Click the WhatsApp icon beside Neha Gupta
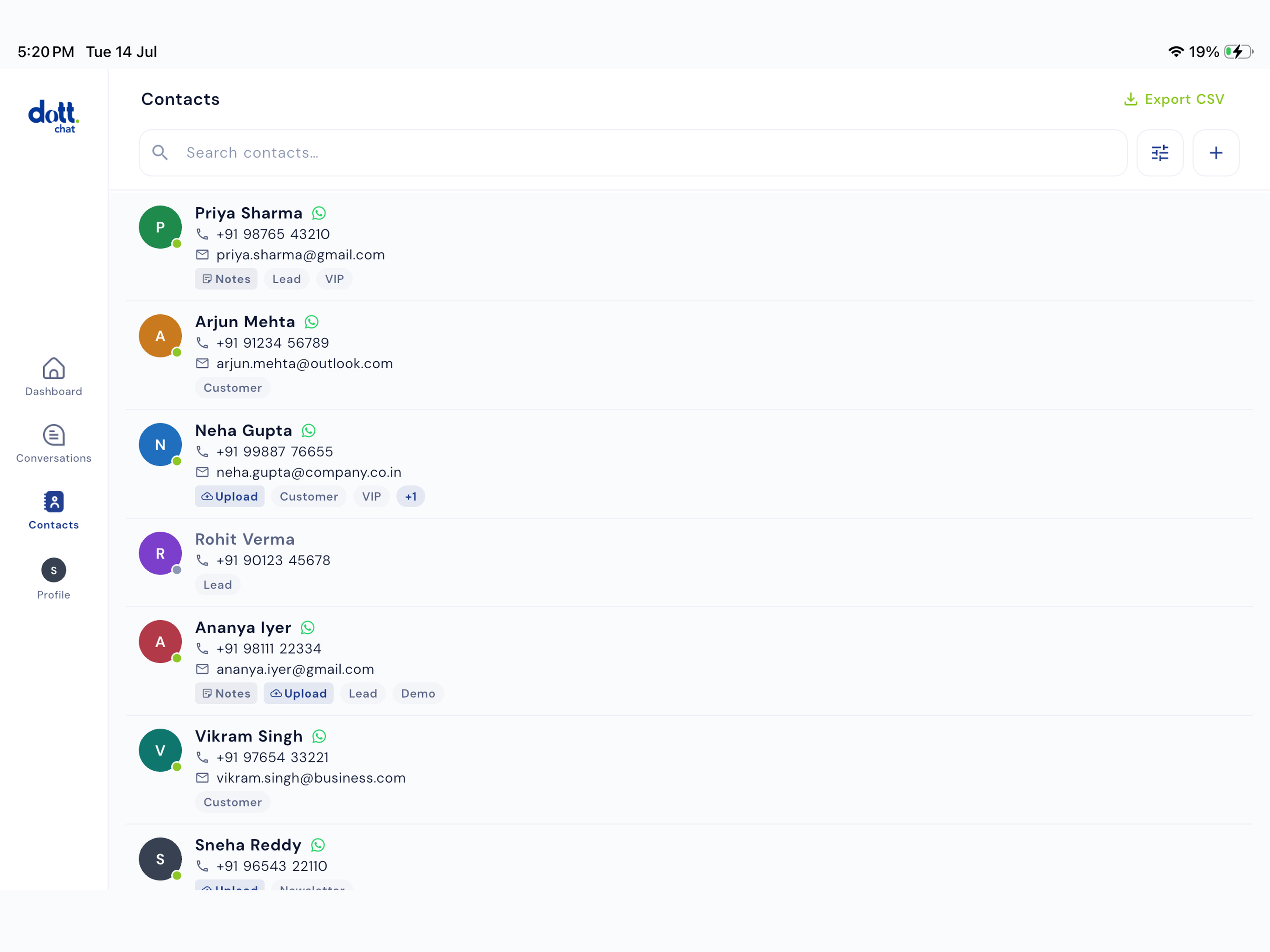Viewport: 1270px width, 952px height. pos(308,430)
